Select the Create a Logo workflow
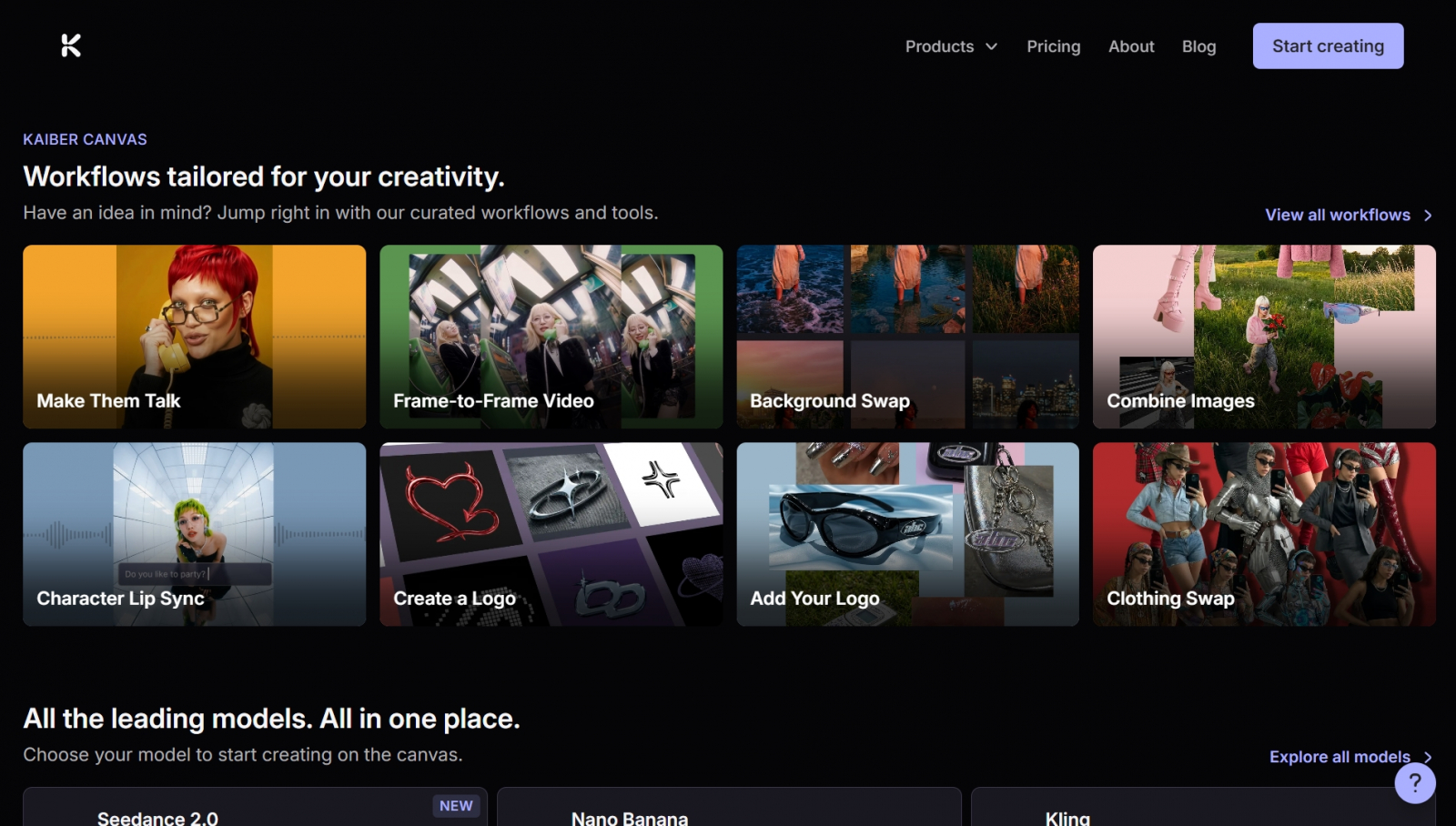This screenshot has width=1456, height=826. [x=551, y=534]
